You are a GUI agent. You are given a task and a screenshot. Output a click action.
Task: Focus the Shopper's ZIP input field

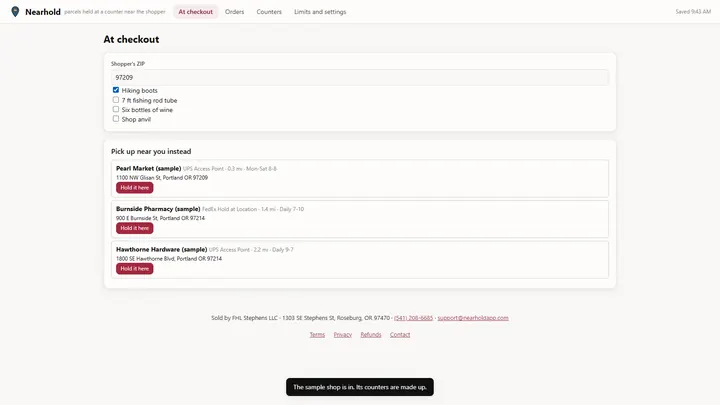click(360, 77)
